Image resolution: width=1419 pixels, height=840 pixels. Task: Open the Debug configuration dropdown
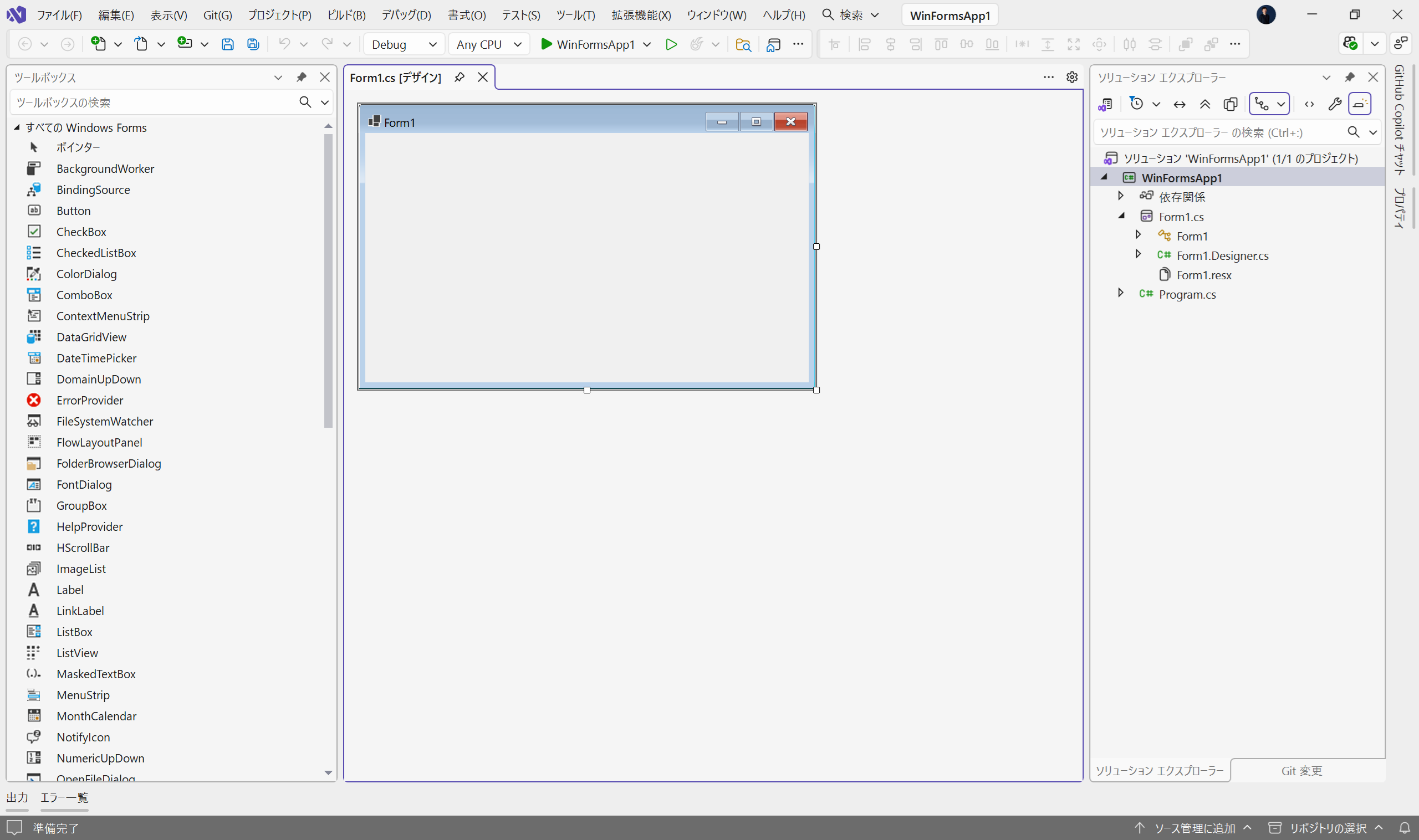pyautogui.click(x=404, y=44)
